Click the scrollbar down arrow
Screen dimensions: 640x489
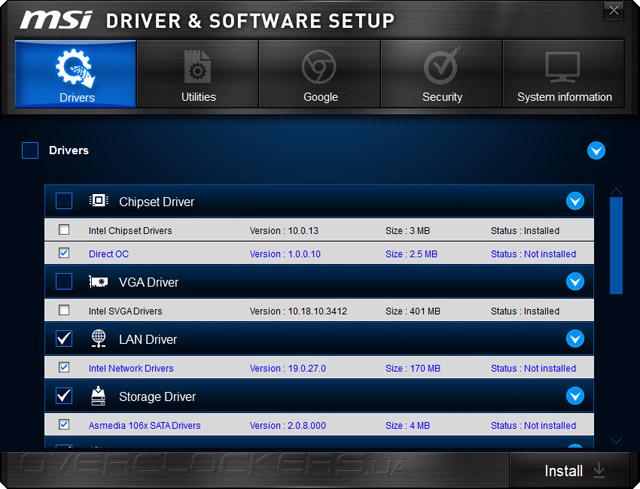coord(616,440)
